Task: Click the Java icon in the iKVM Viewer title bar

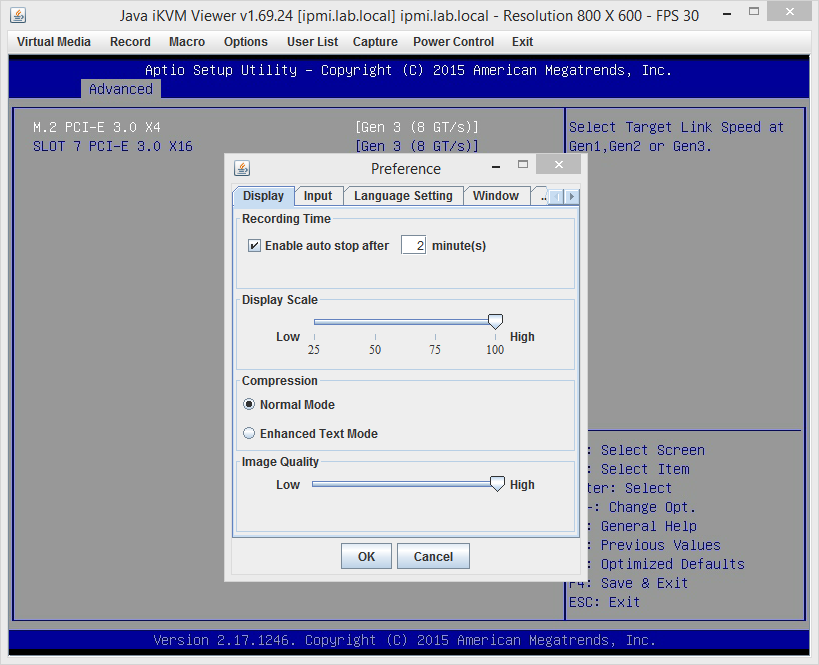Action: click(x=18, y=15)
